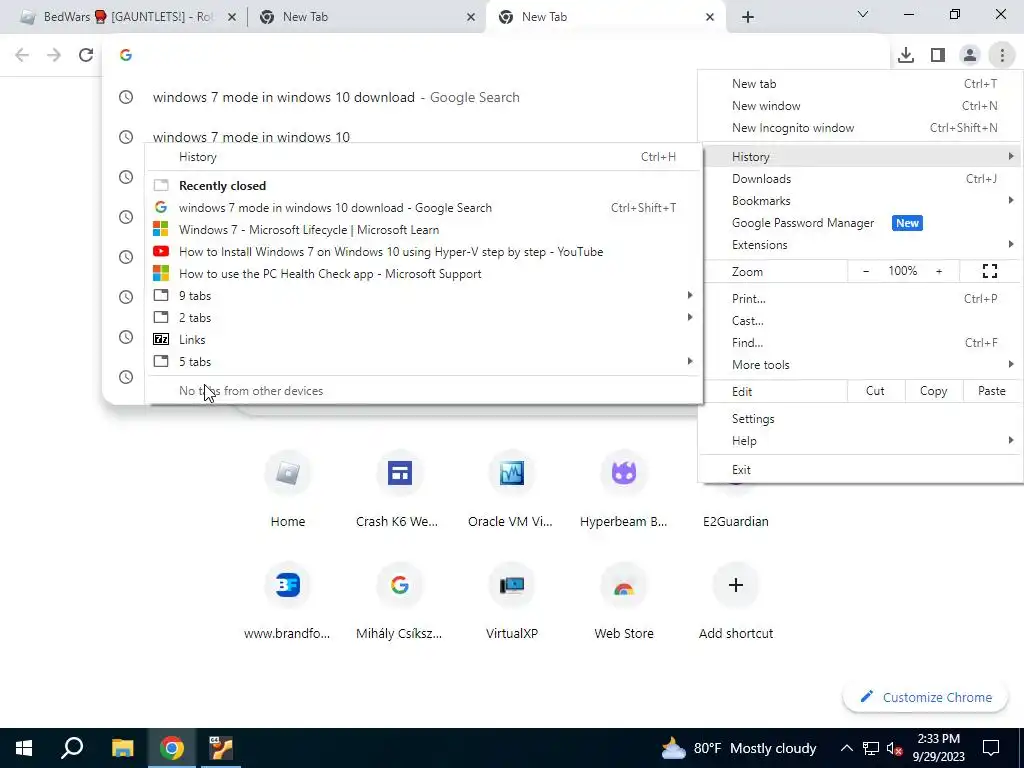Open the Bookmarks submenu

861,200
